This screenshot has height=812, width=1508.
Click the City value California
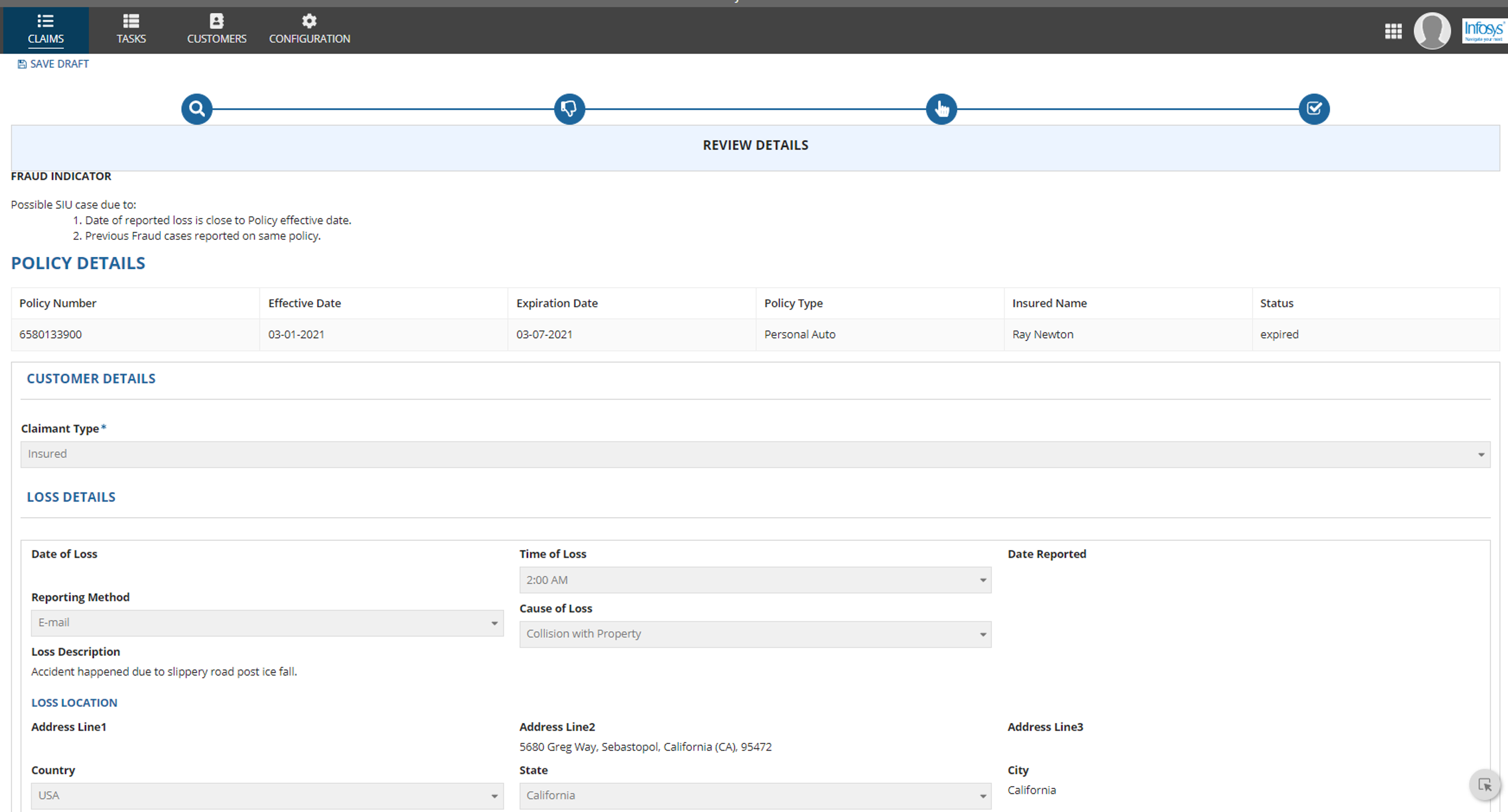pyautogui.click(x=1032, y=790)
